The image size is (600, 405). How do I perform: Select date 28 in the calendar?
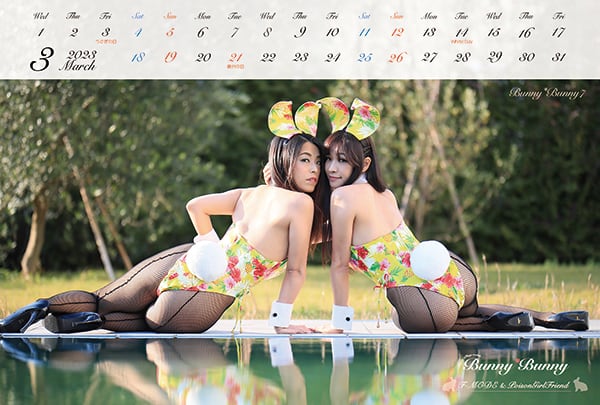462,57
